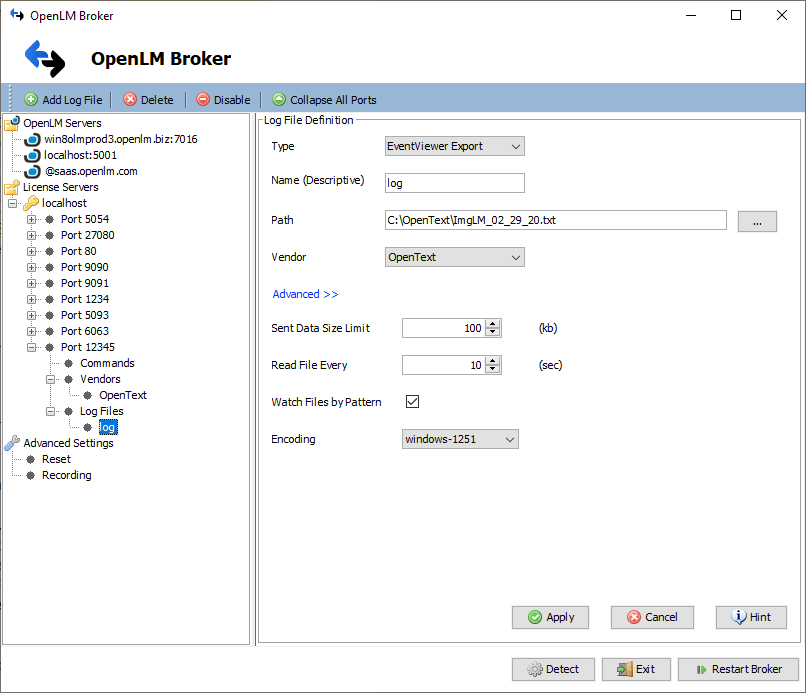Click the Collapse All Ports icon

pyautogui.click(x=279, y=100)
